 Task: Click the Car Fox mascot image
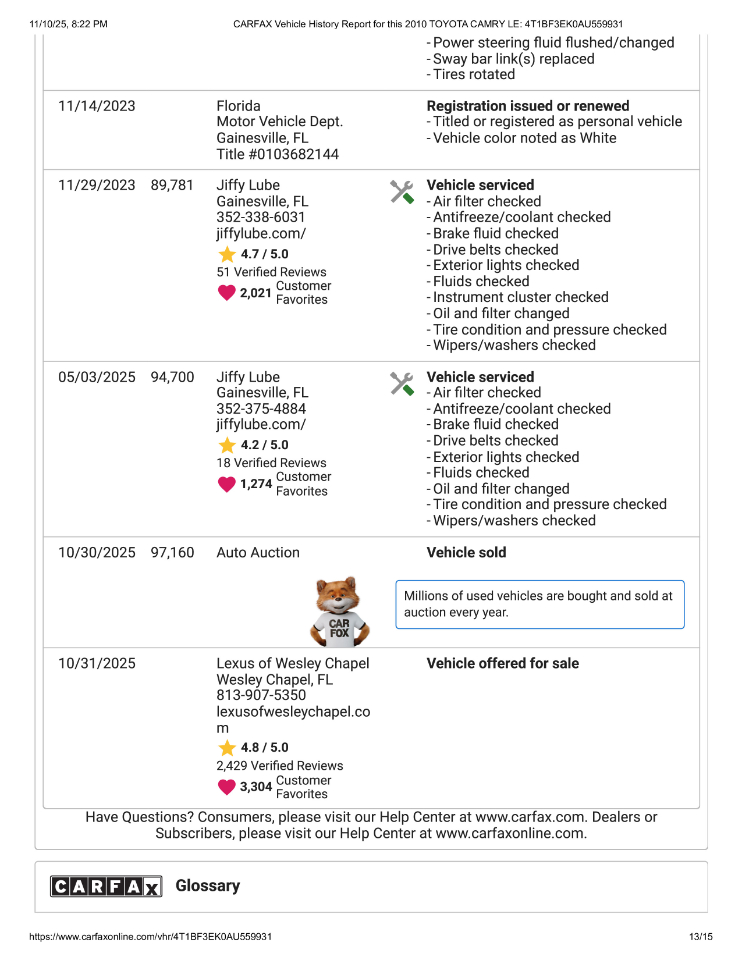342,612
